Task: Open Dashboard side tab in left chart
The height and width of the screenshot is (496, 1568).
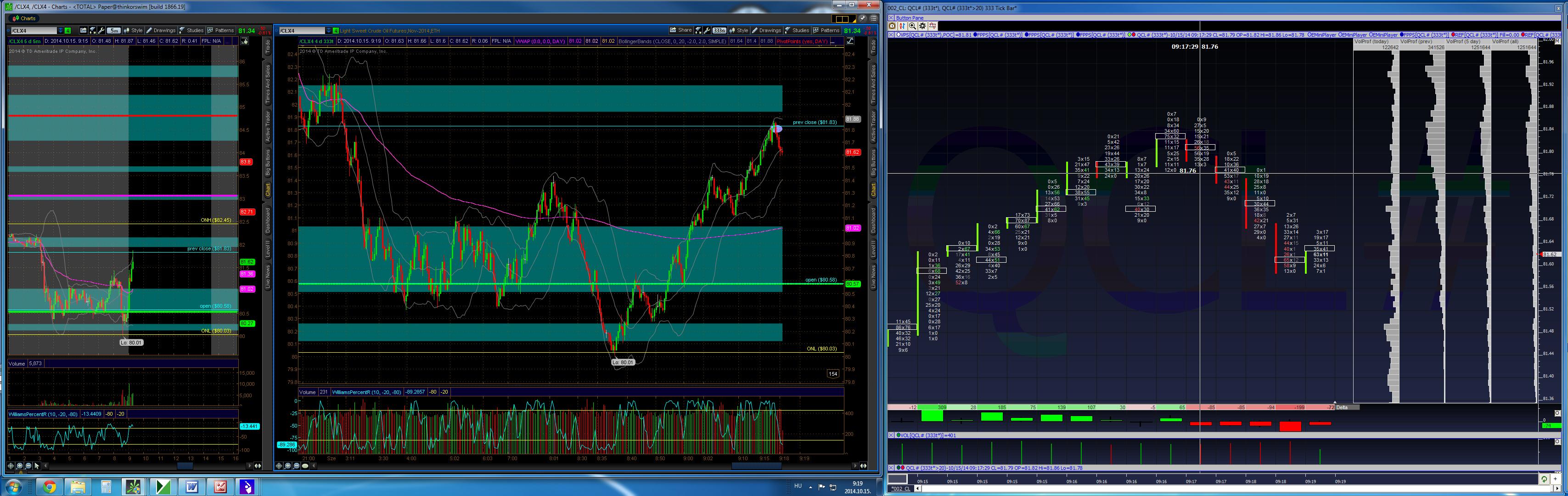Action: 267,220
